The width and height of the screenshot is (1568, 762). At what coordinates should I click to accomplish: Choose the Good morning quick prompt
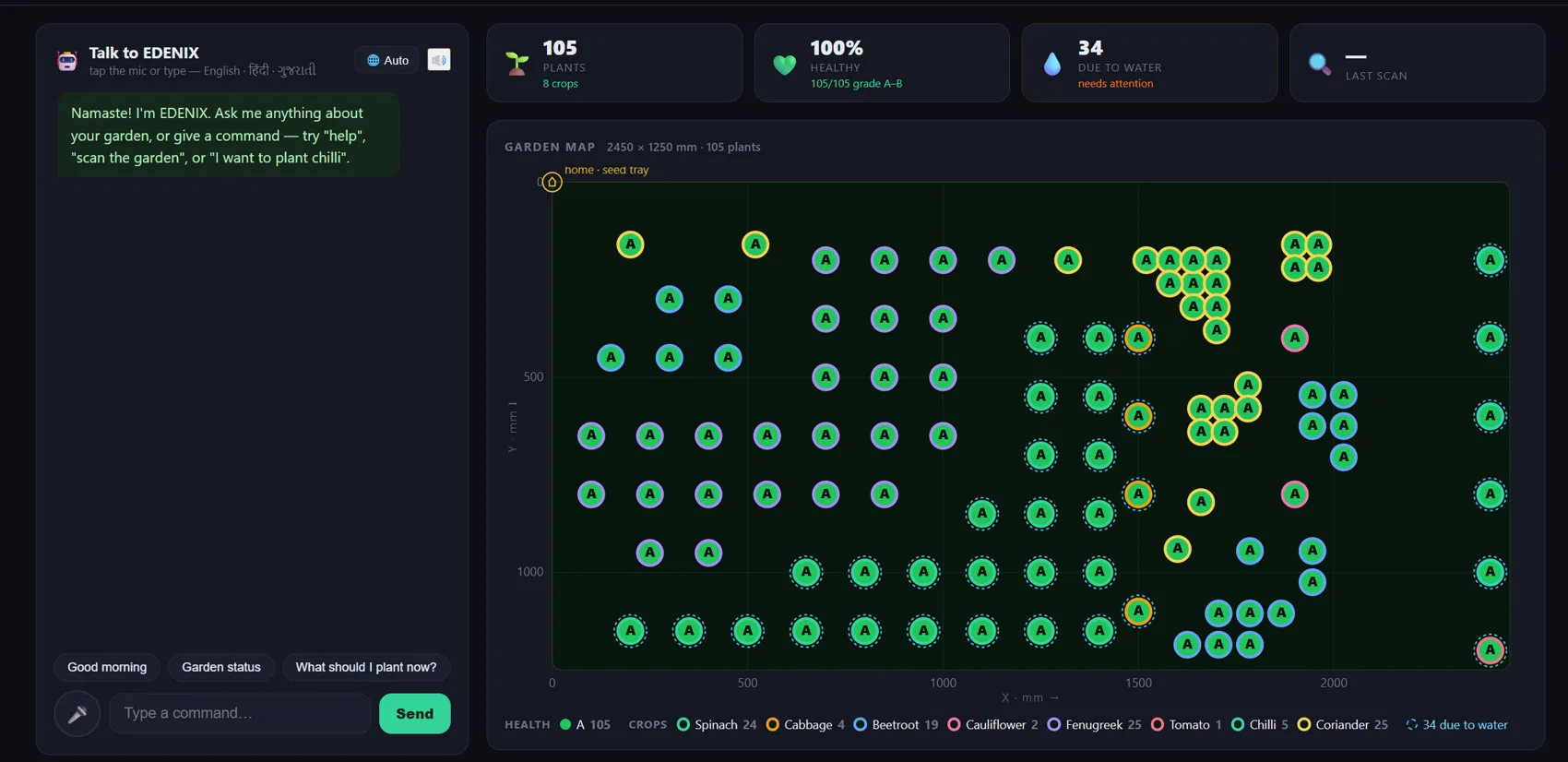click(107, 667)
